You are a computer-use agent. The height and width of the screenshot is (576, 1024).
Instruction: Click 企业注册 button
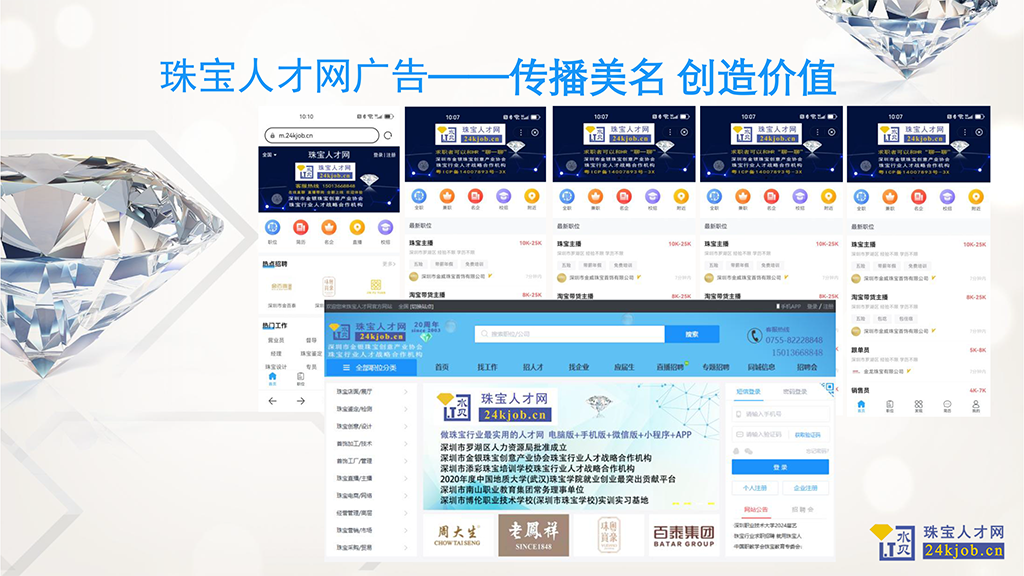click(x=805, y=488)
